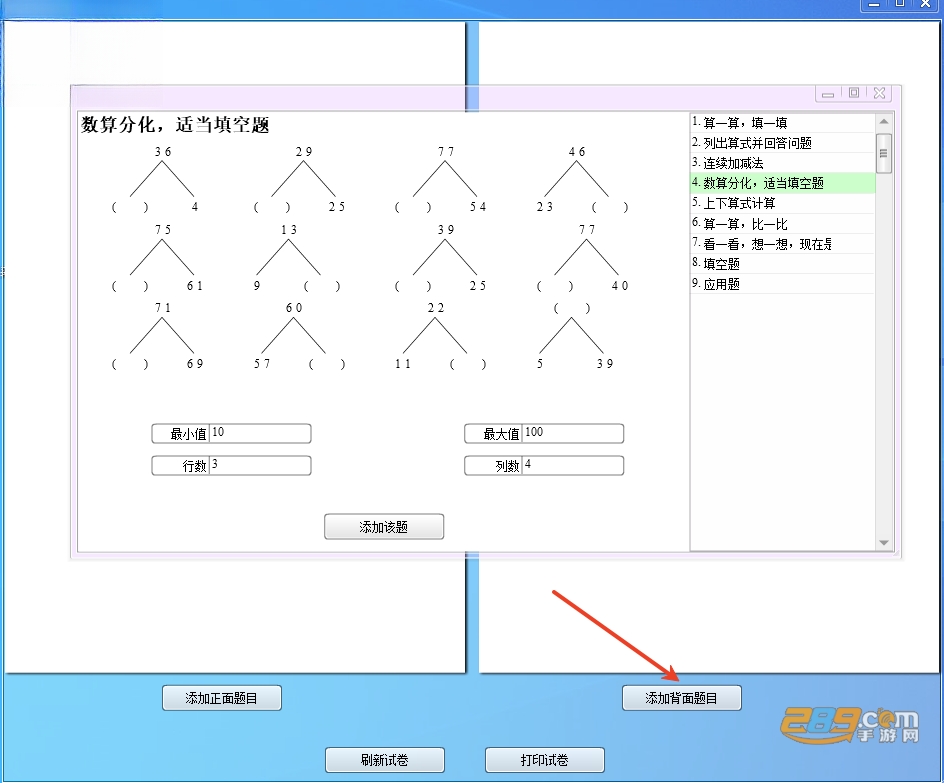Click the number 57 in preview
Screen dimensions: 944x783
262,364
